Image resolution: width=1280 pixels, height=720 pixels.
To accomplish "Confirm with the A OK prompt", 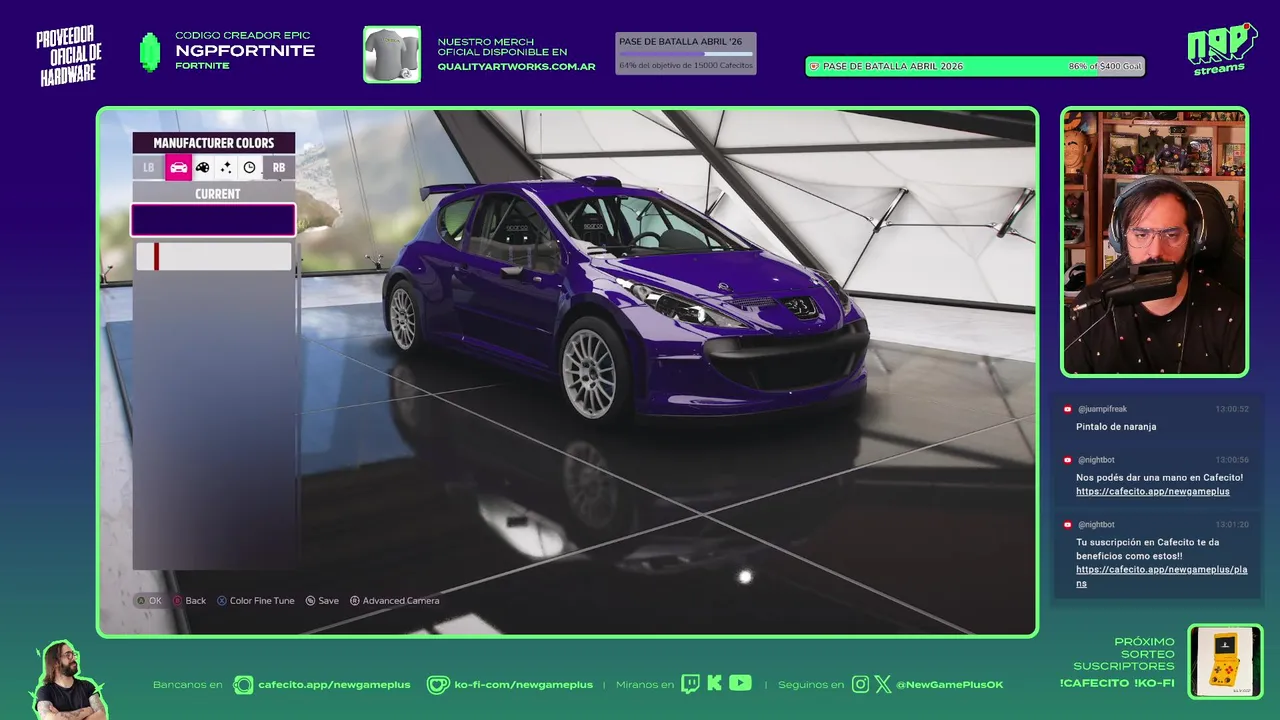I will (x=148, y=601).
